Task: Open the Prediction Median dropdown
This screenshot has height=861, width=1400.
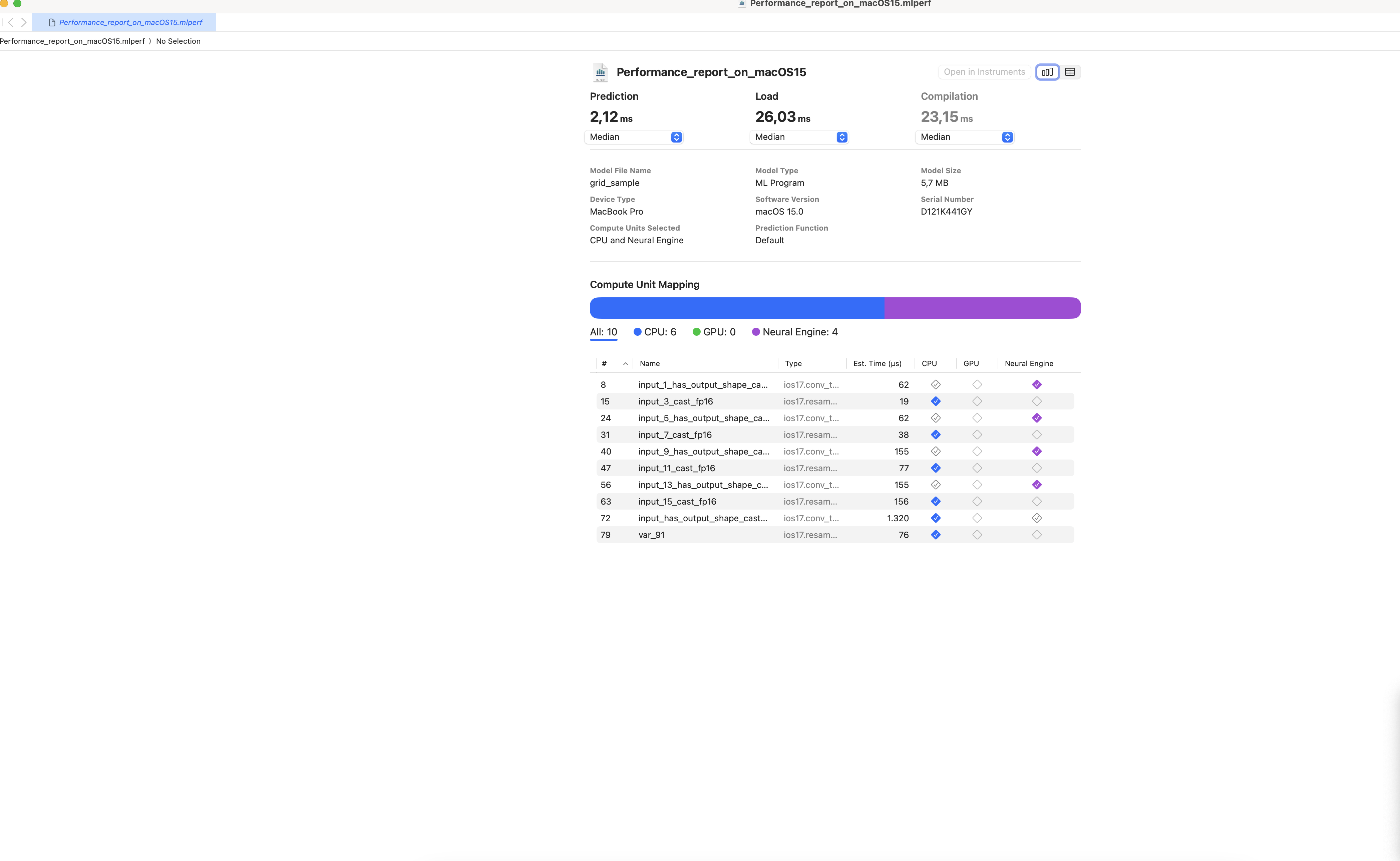Action: pos(634,137)
